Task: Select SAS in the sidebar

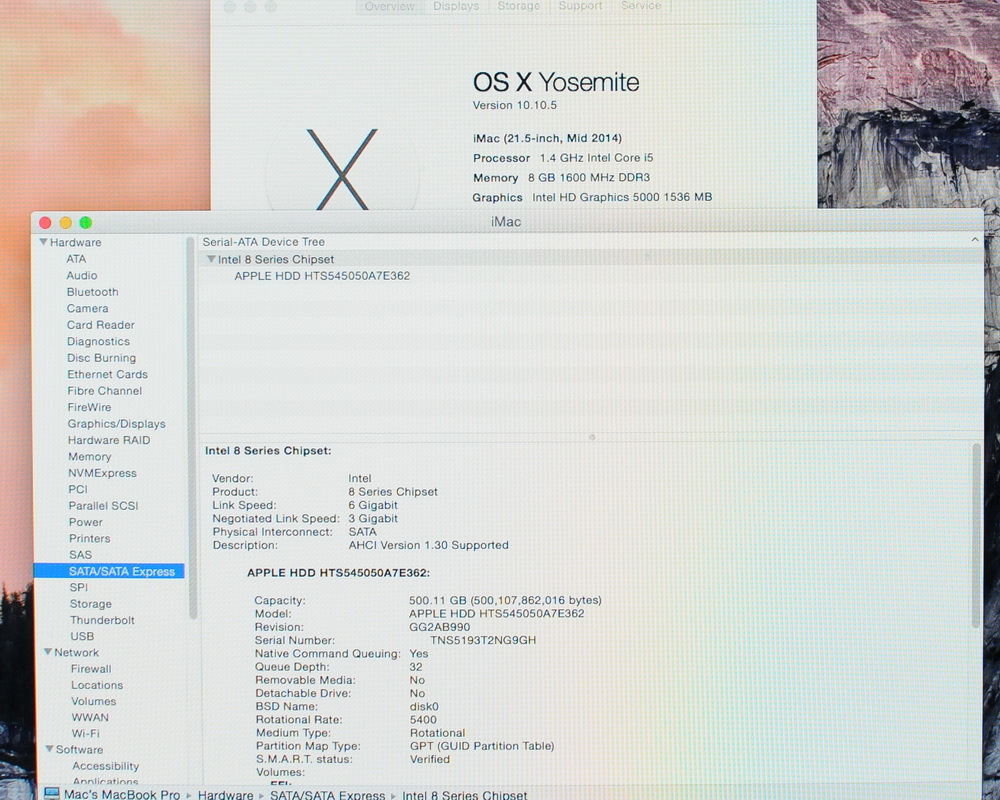Action: [x=80, y=555]
